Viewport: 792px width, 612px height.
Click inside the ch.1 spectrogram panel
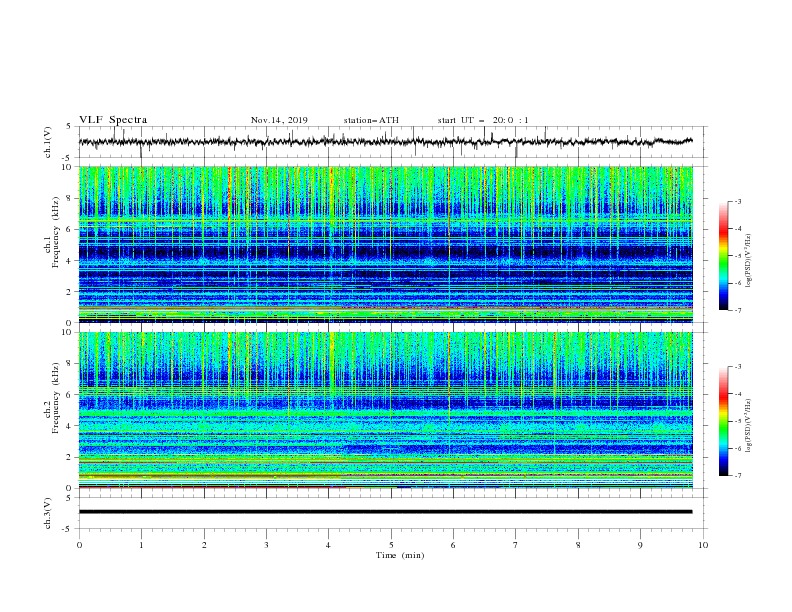[x=385, y=244]
